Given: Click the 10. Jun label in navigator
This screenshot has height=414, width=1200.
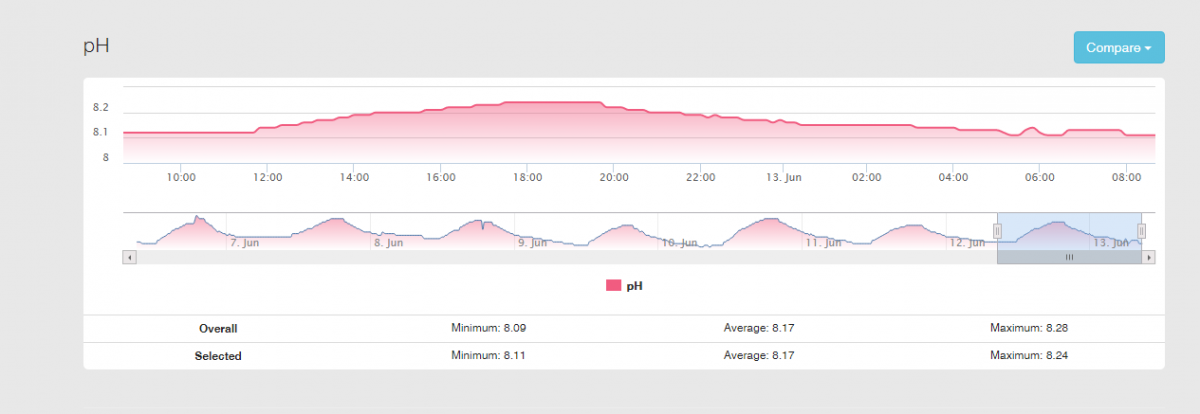Looking at the screenshot, I should pyautogui.click(x=679, y=243).
